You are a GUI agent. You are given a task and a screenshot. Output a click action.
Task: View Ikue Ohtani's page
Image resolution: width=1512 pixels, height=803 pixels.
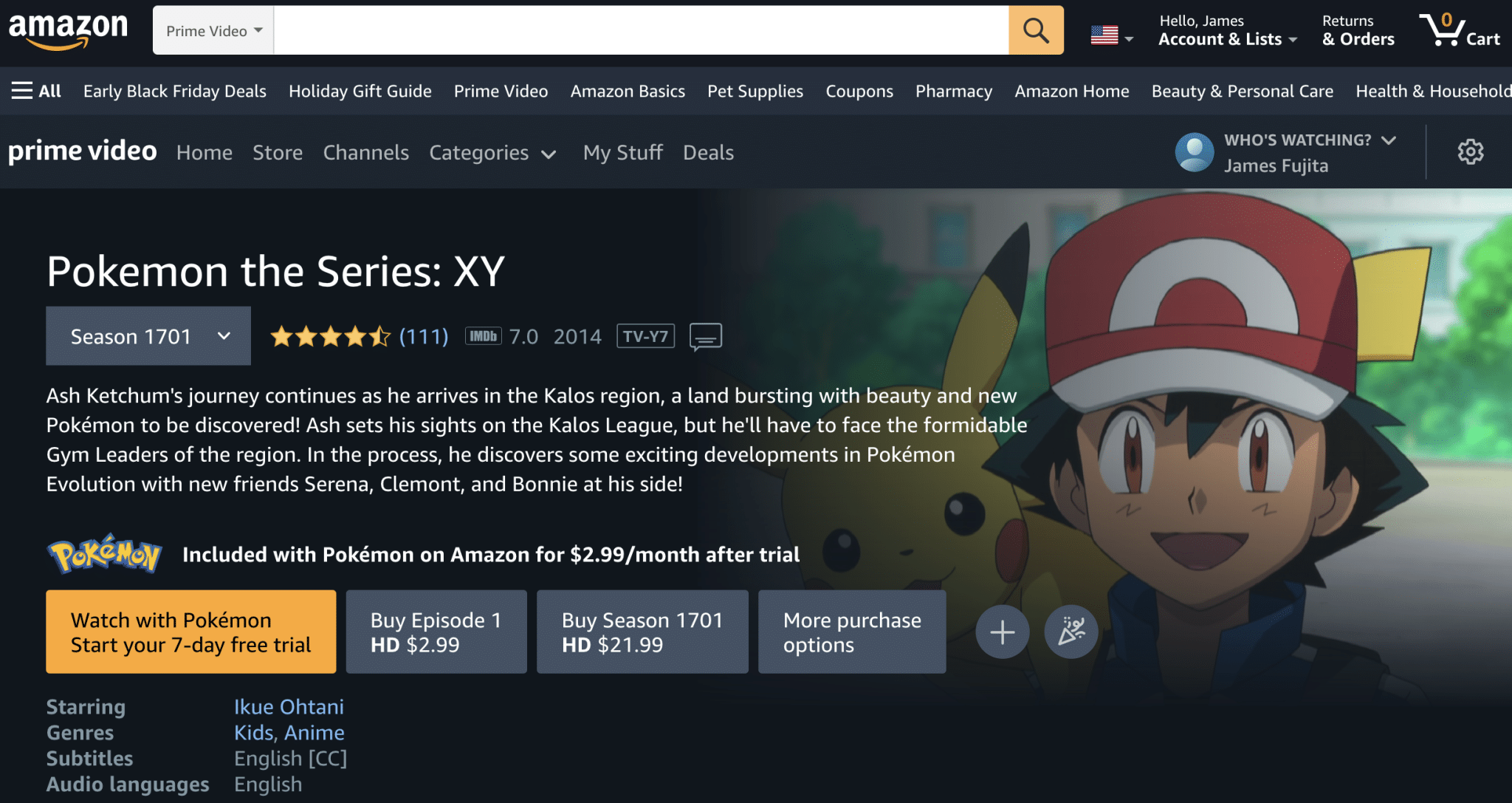(289, 707)
